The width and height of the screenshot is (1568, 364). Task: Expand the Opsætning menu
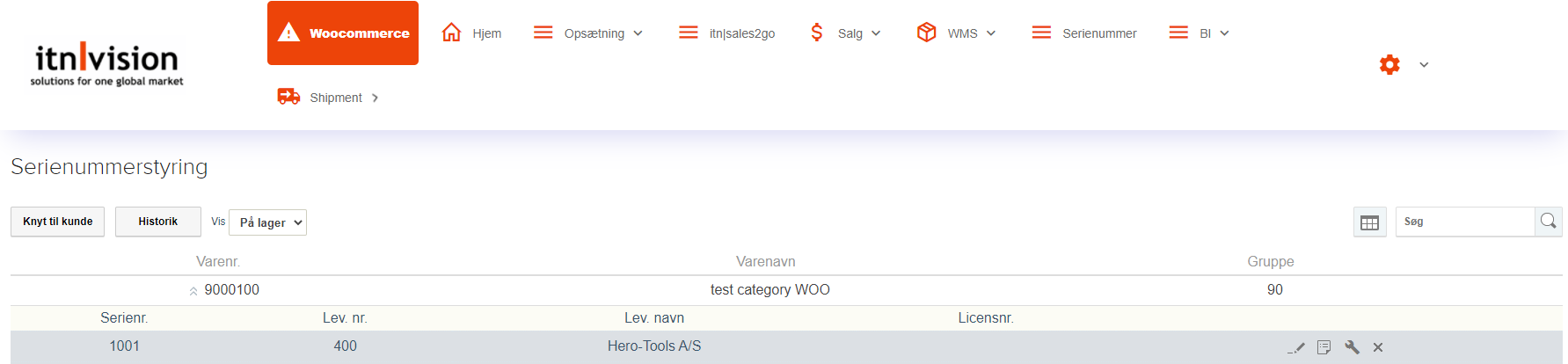588,33
